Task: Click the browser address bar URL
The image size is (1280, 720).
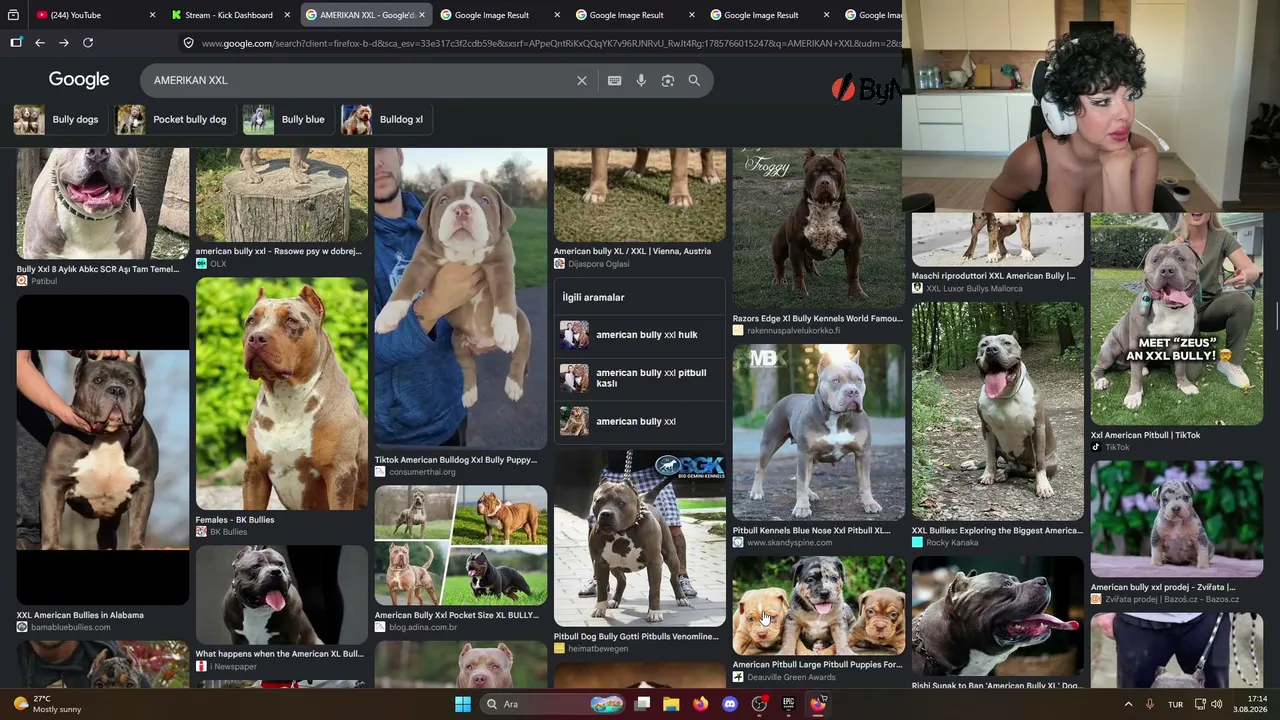Action: click(550, 43)
